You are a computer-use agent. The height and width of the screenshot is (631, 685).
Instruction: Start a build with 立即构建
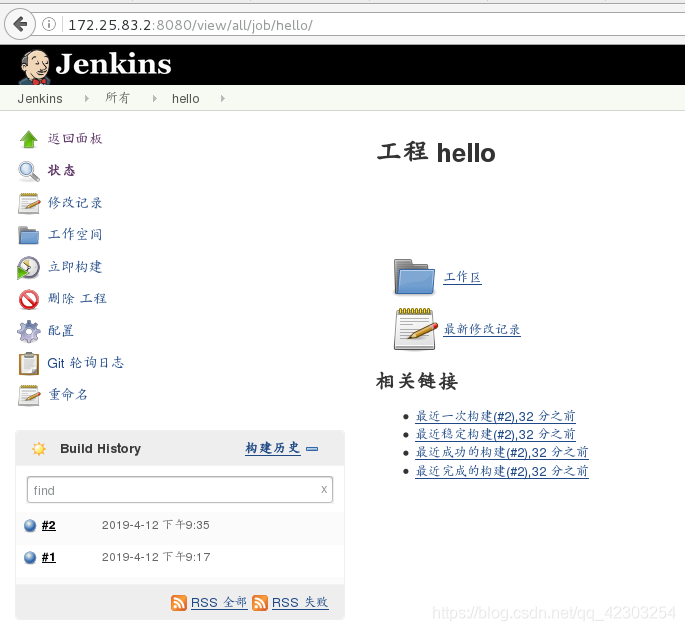pos(75,267)
